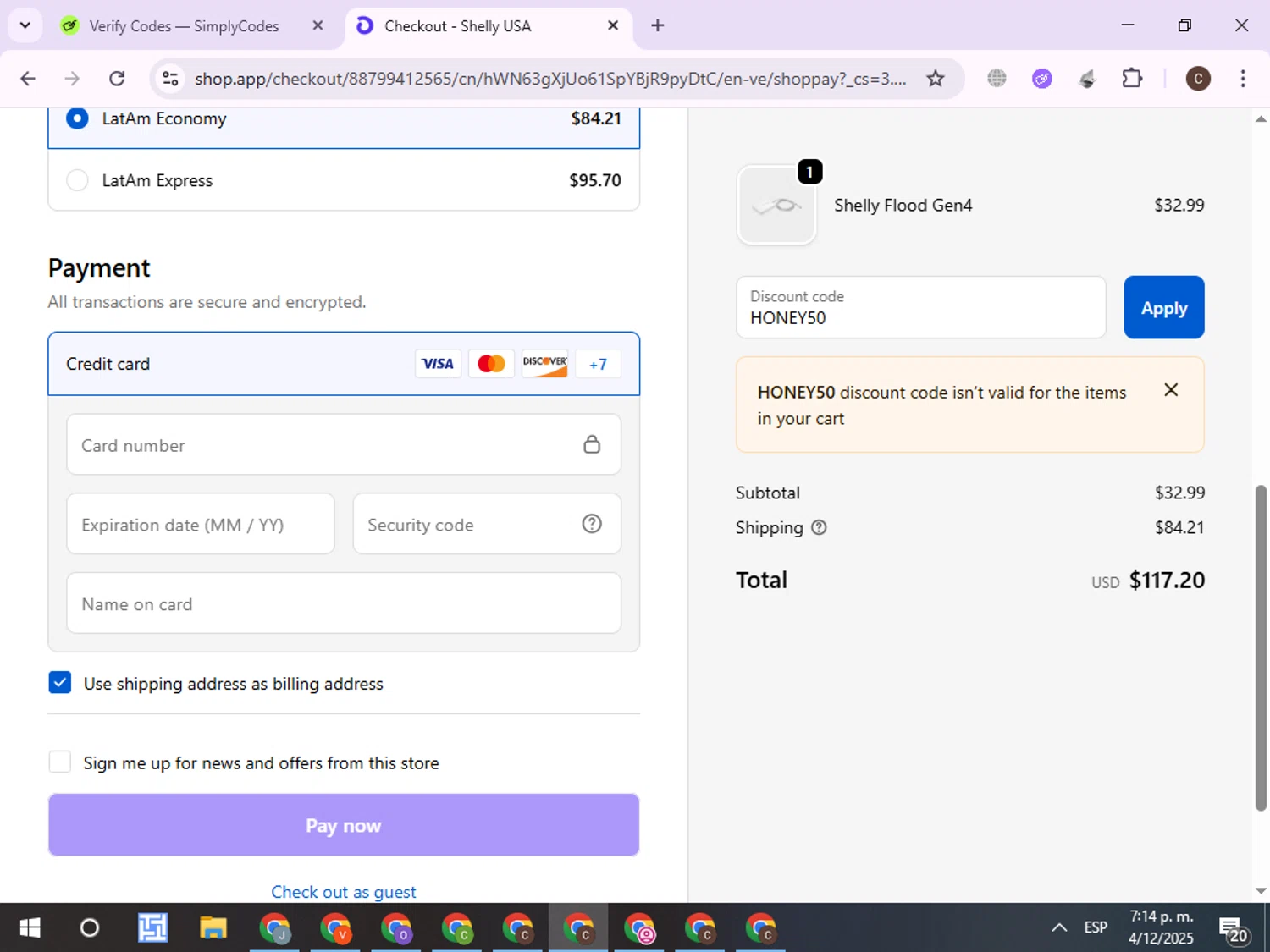The height and width of the screenshot is (952, 1270).
Task: Focus the Security code field
Action: pos(487,524)
